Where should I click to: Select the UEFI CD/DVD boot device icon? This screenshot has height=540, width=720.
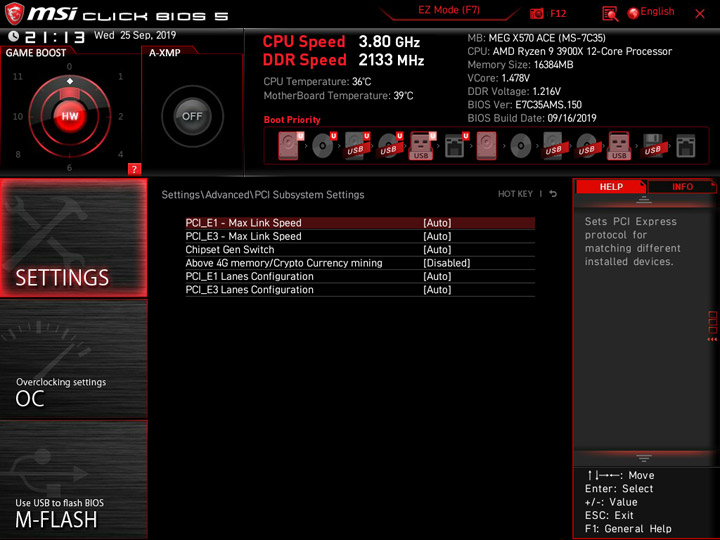tap(324, 146)
